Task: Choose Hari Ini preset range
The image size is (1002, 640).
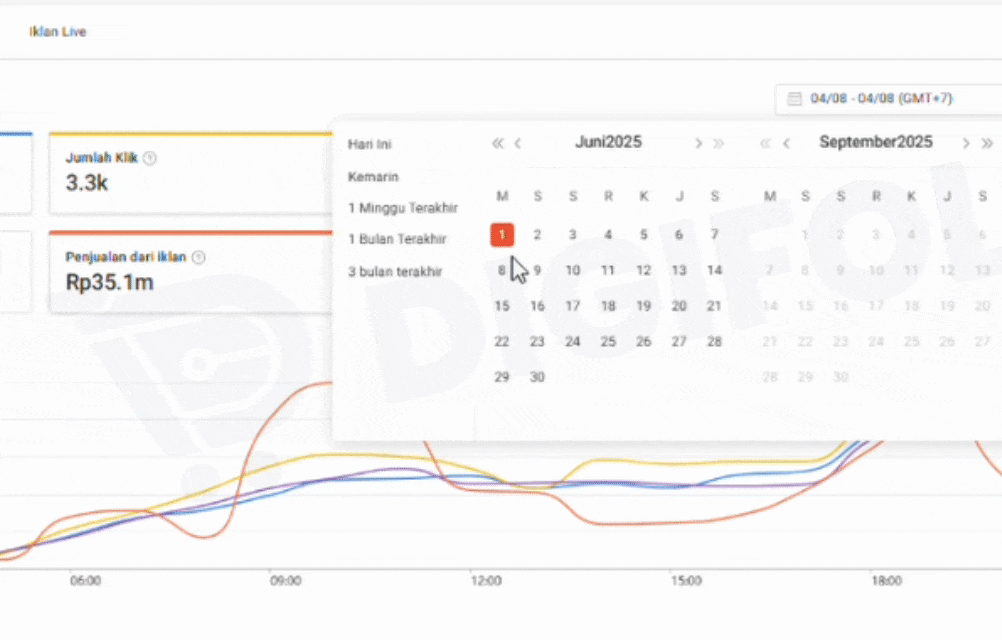Action: pos(370,144)
